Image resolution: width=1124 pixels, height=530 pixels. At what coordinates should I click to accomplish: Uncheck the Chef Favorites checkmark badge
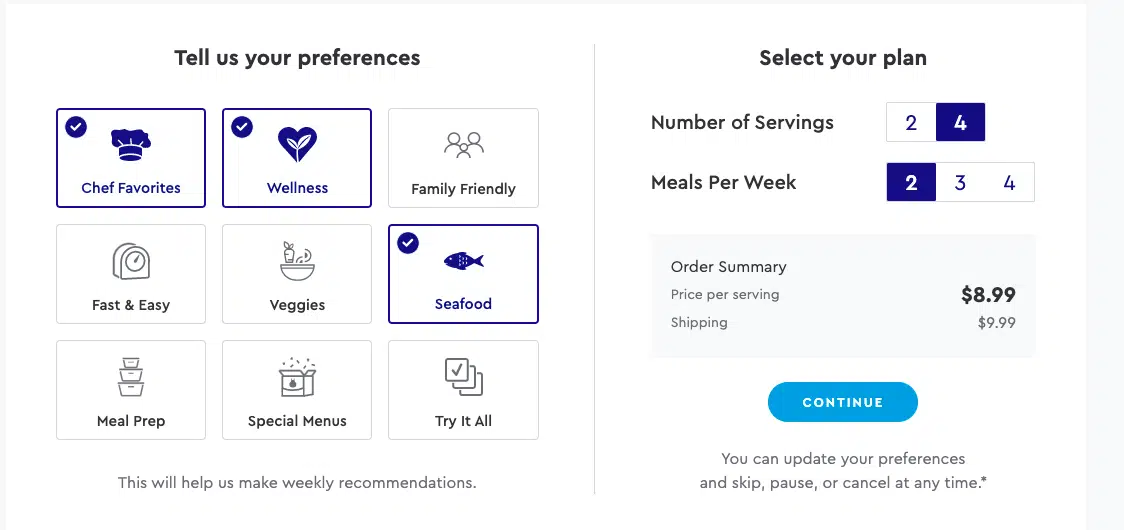(x=76, y=127)
